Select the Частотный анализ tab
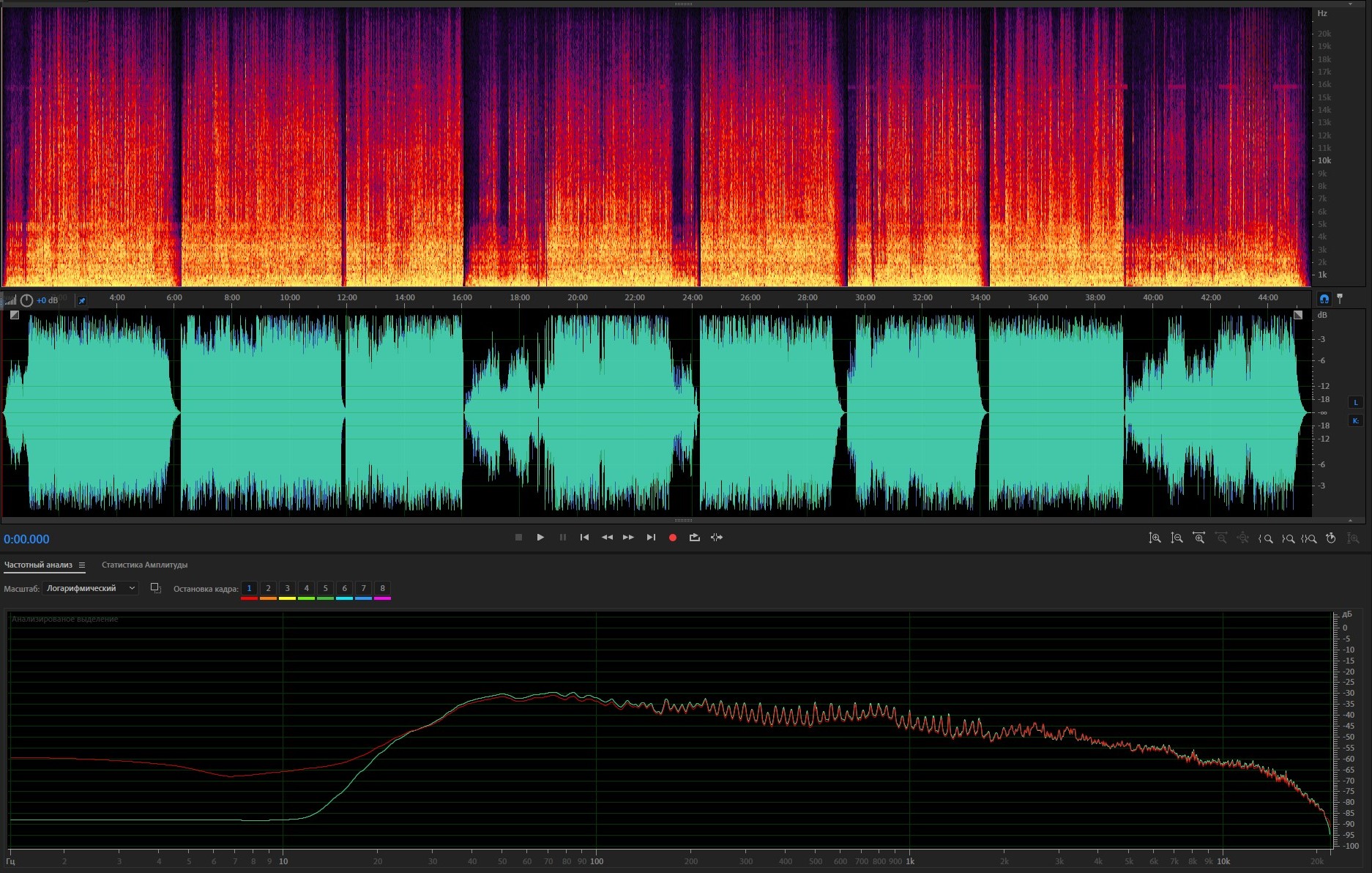The image size is (1372, 873). (38, 565)
